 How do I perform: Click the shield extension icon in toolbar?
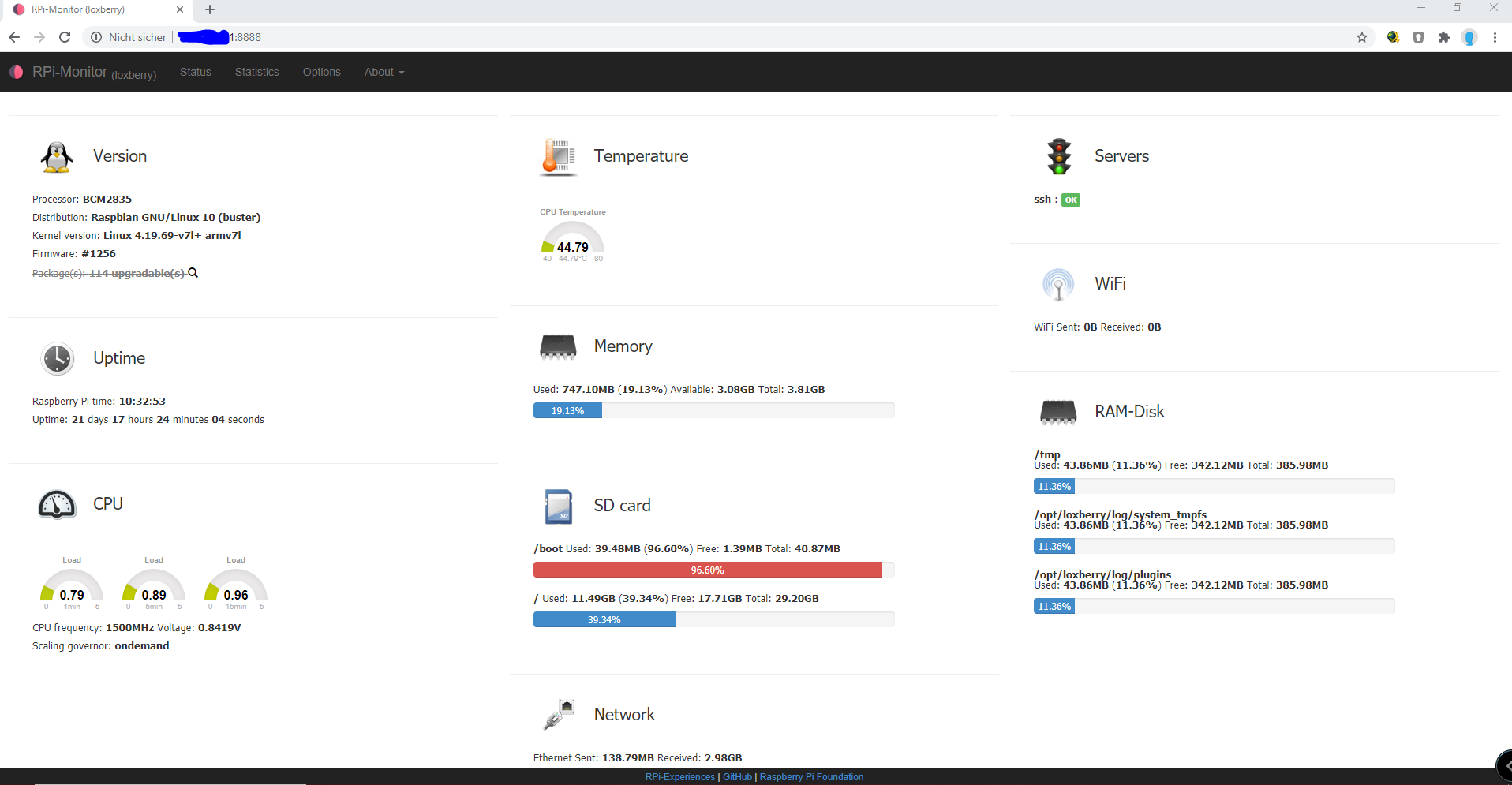[x=1418, y=37]
